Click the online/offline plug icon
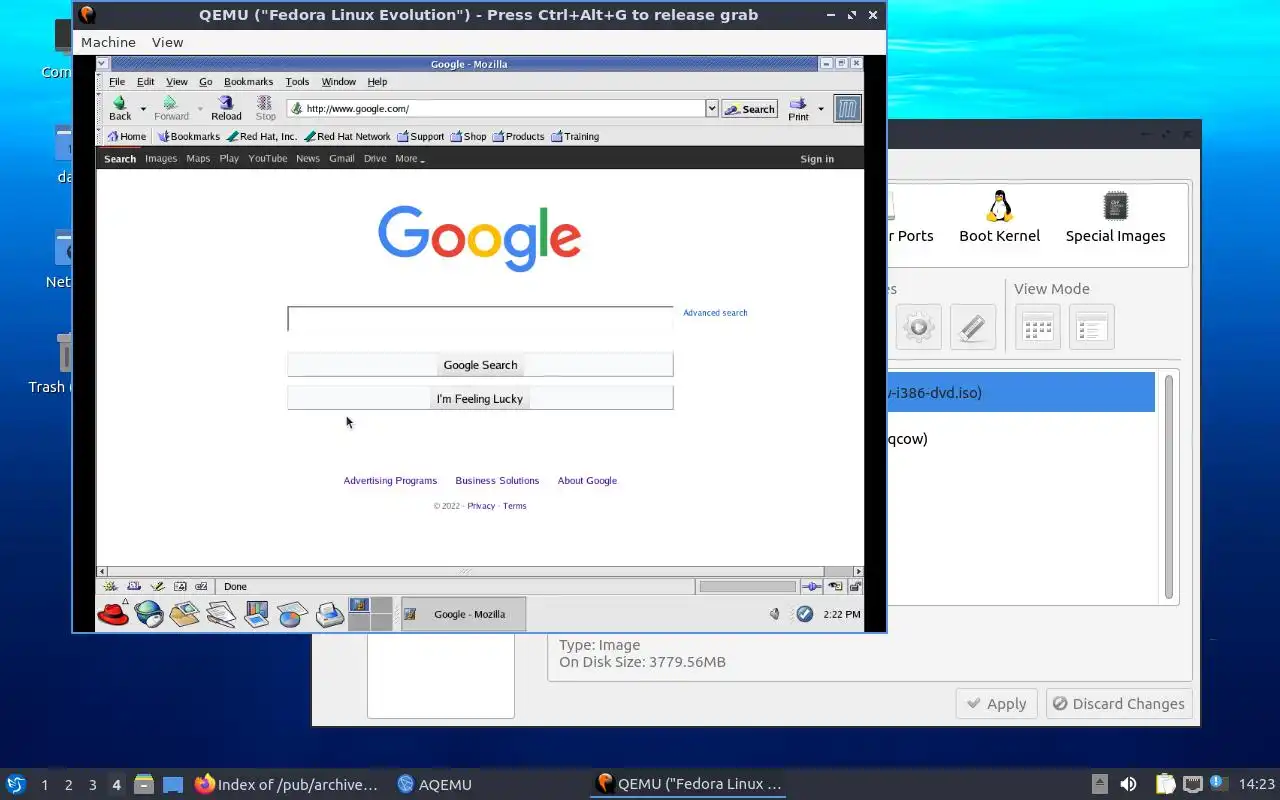Image resolution: width=1280 pixels, height=800 pixels. click(812, 586)
